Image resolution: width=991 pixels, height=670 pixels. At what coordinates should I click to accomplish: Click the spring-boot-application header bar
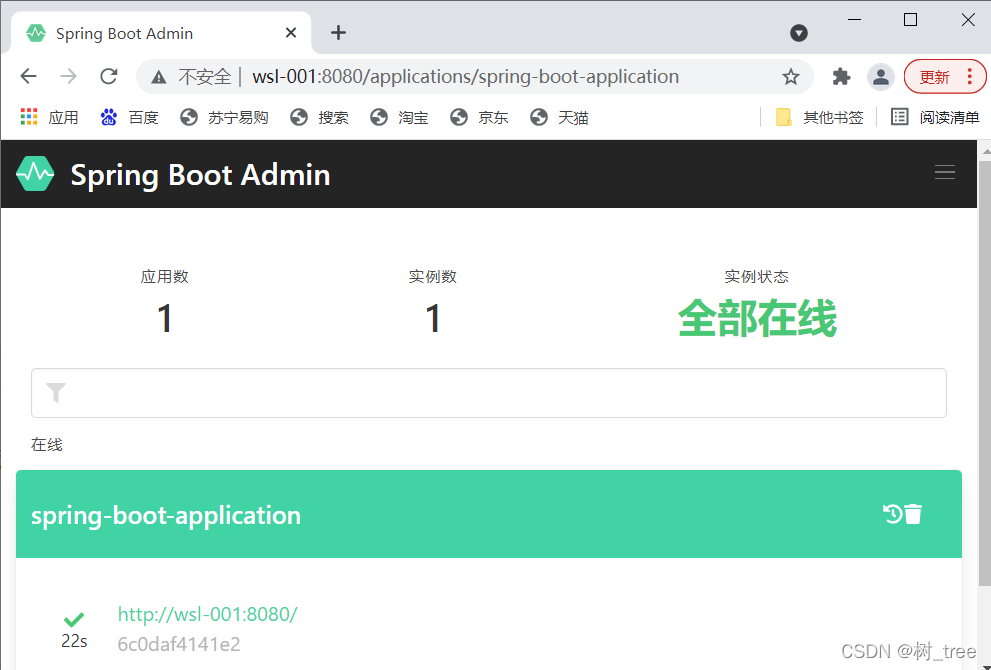[x=489, y=514]
